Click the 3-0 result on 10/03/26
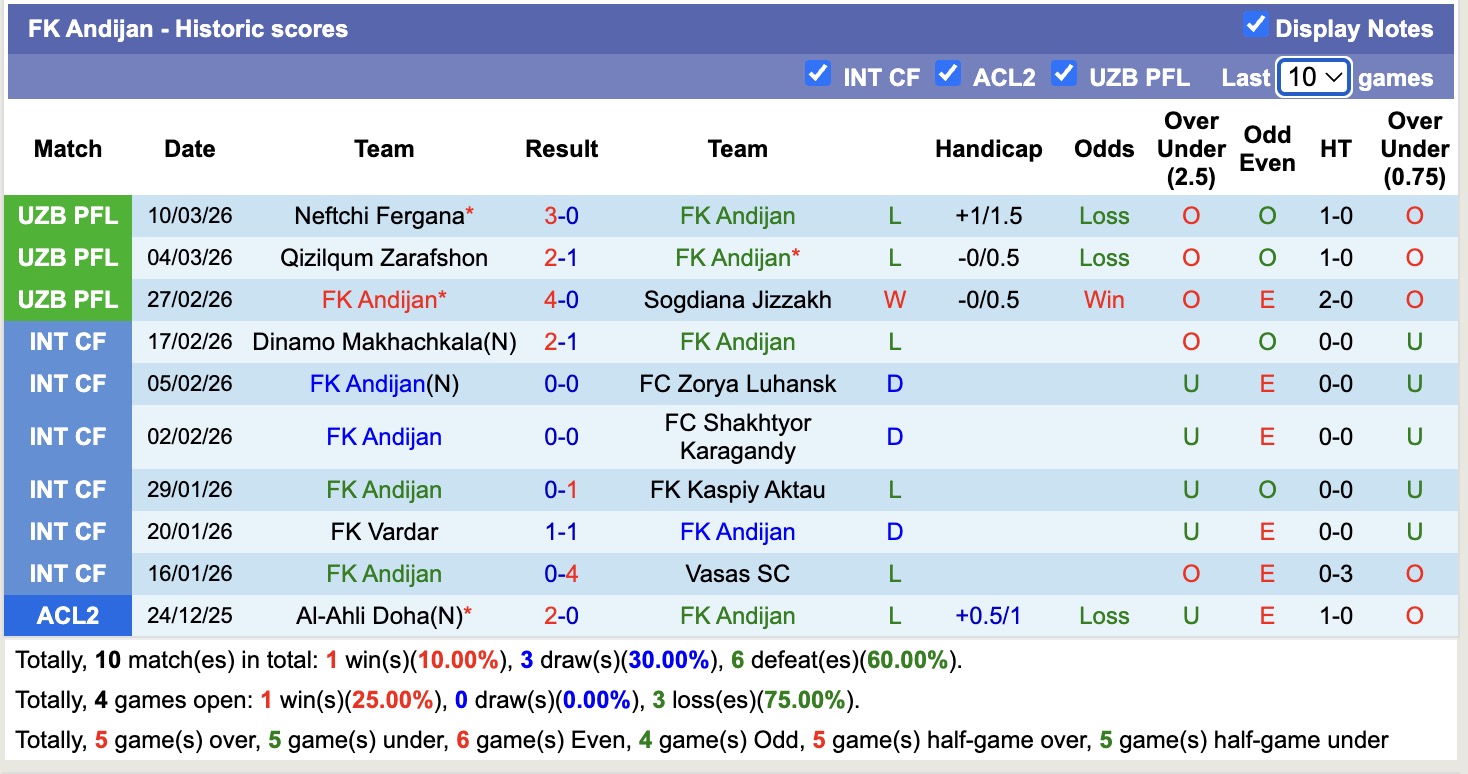The image size is (1468, 774). [561, 216]
